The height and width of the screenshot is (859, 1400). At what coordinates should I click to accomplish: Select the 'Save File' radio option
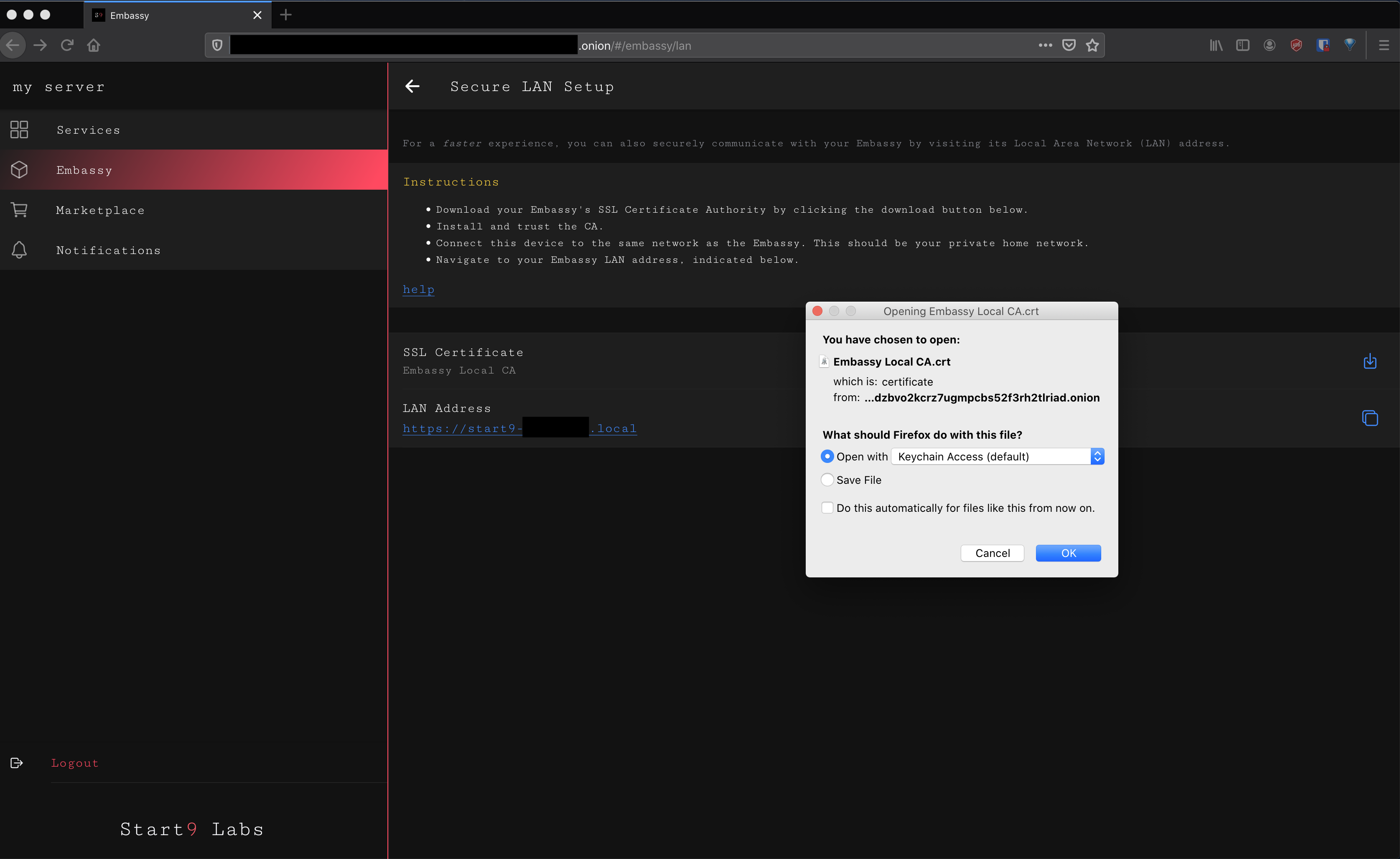point(827,480)
